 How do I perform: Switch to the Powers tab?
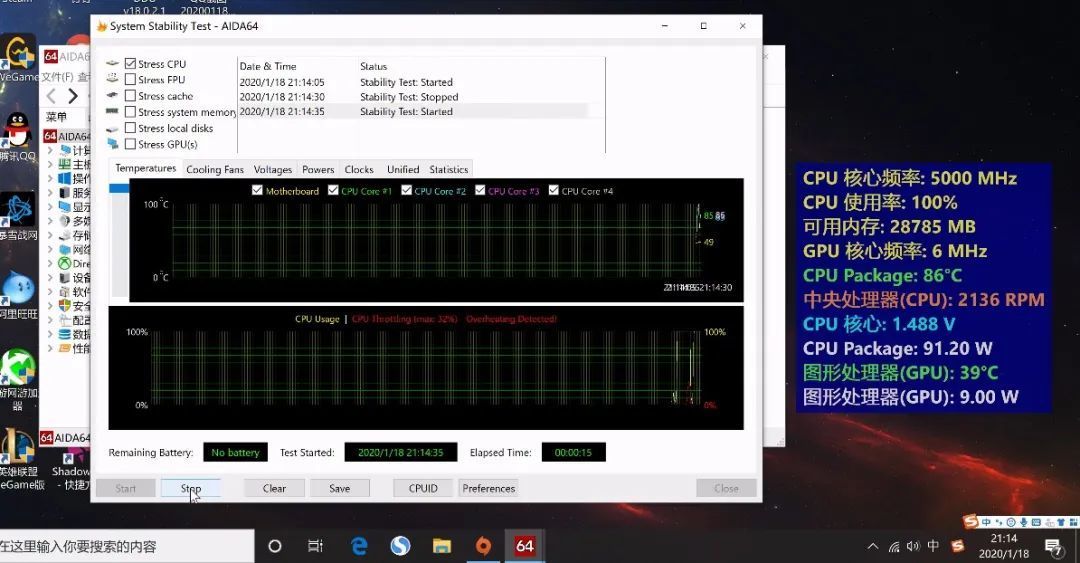tap(318, 170)
